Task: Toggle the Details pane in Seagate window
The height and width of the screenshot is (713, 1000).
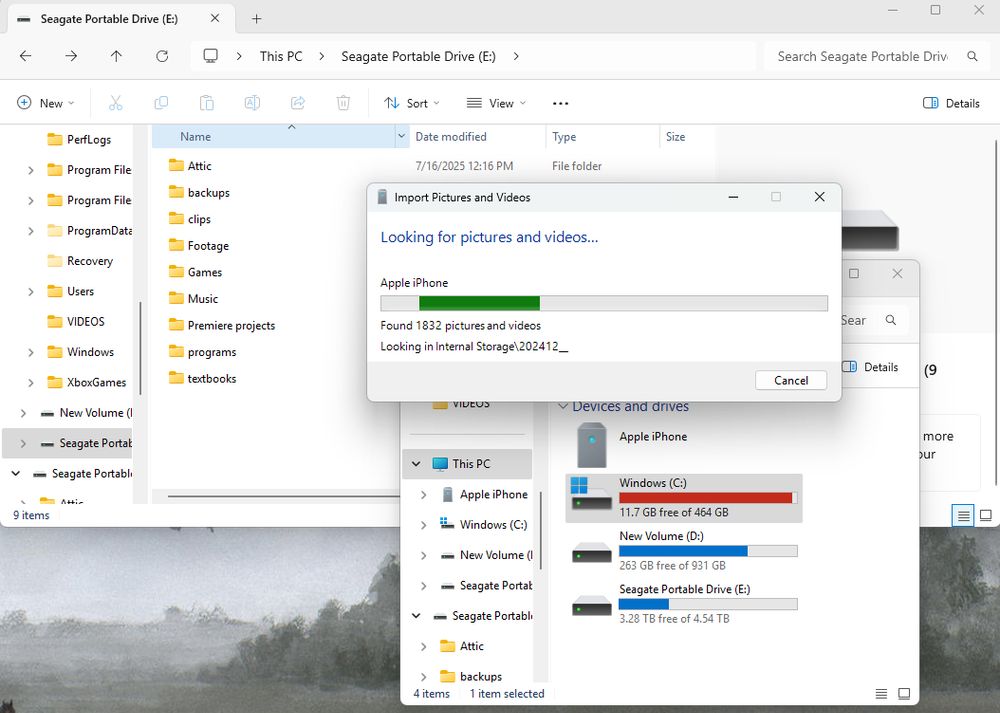Action: [952, 103]
